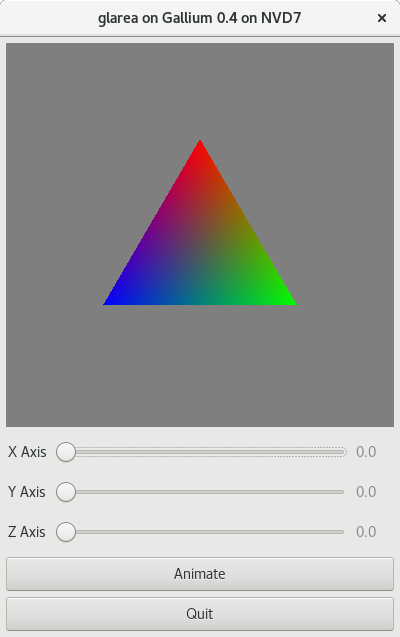This screenshot has height=637, width=400.
Task: Close the glarea window
Action: (x=382, y=18)
